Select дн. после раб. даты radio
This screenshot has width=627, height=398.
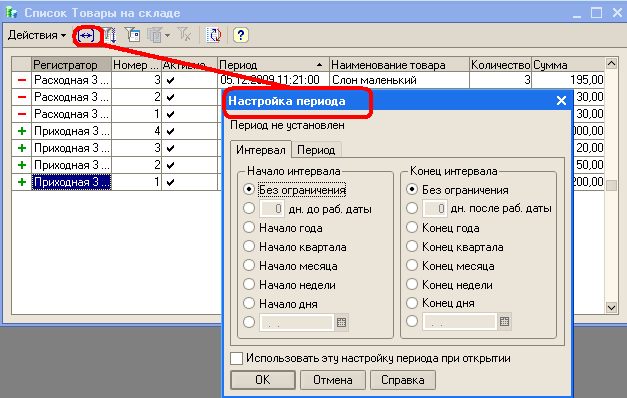point(412,208)
